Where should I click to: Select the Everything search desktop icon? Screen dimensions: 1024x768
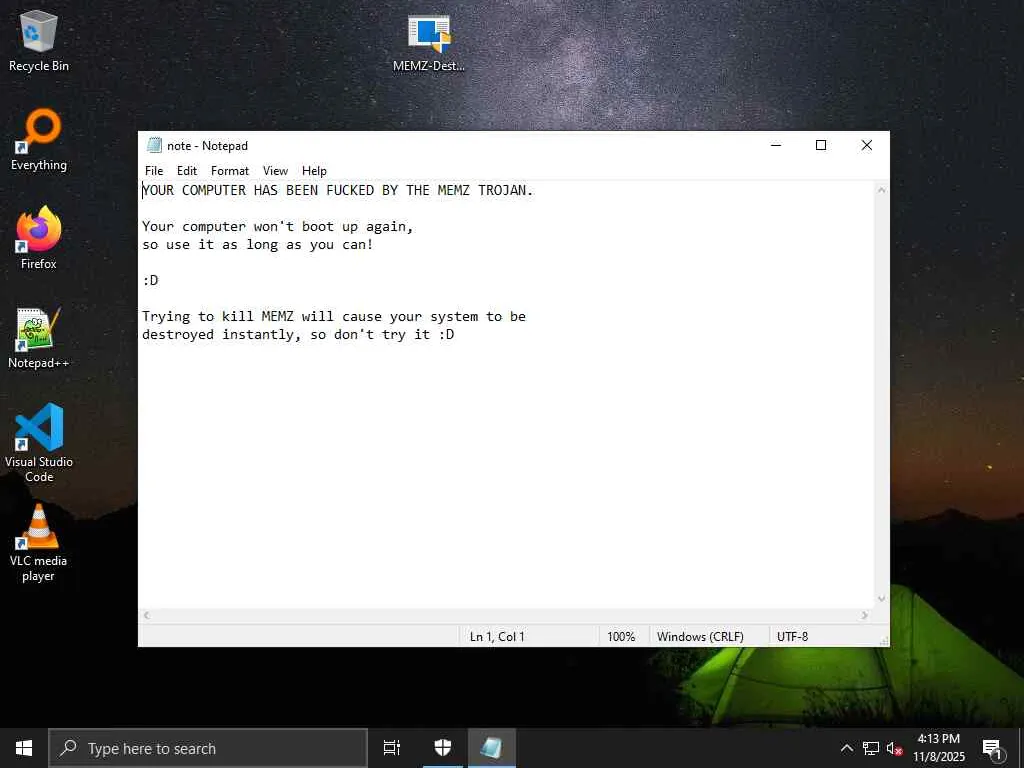click(39, 140)
